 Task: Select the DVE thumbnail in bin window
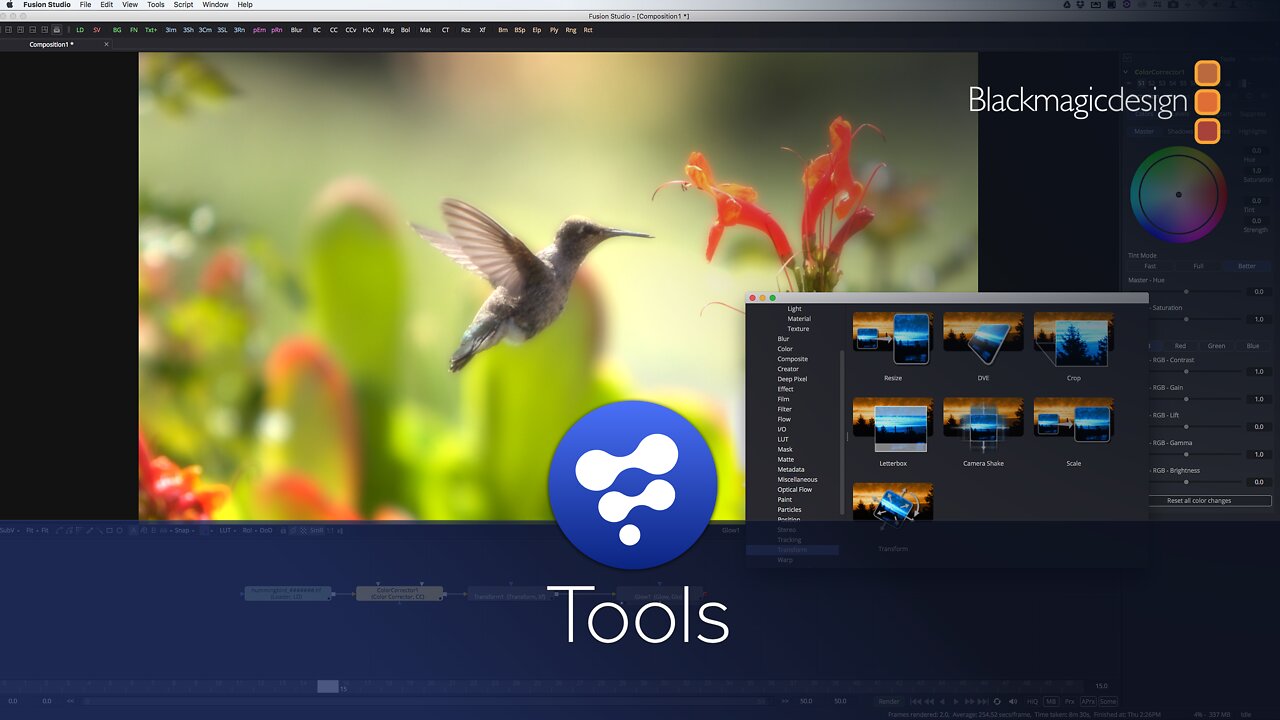tap(983, 340)
